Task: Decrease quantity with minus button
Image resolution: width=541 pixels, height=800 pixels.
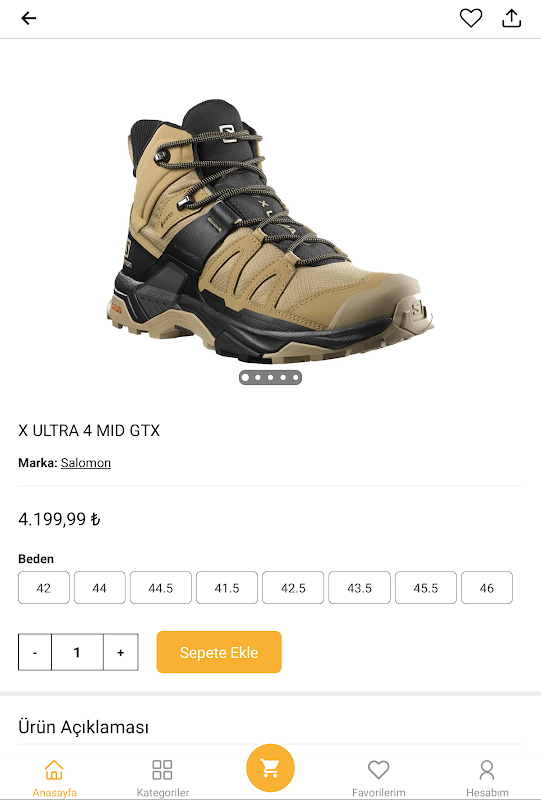Action: (35, 652)
